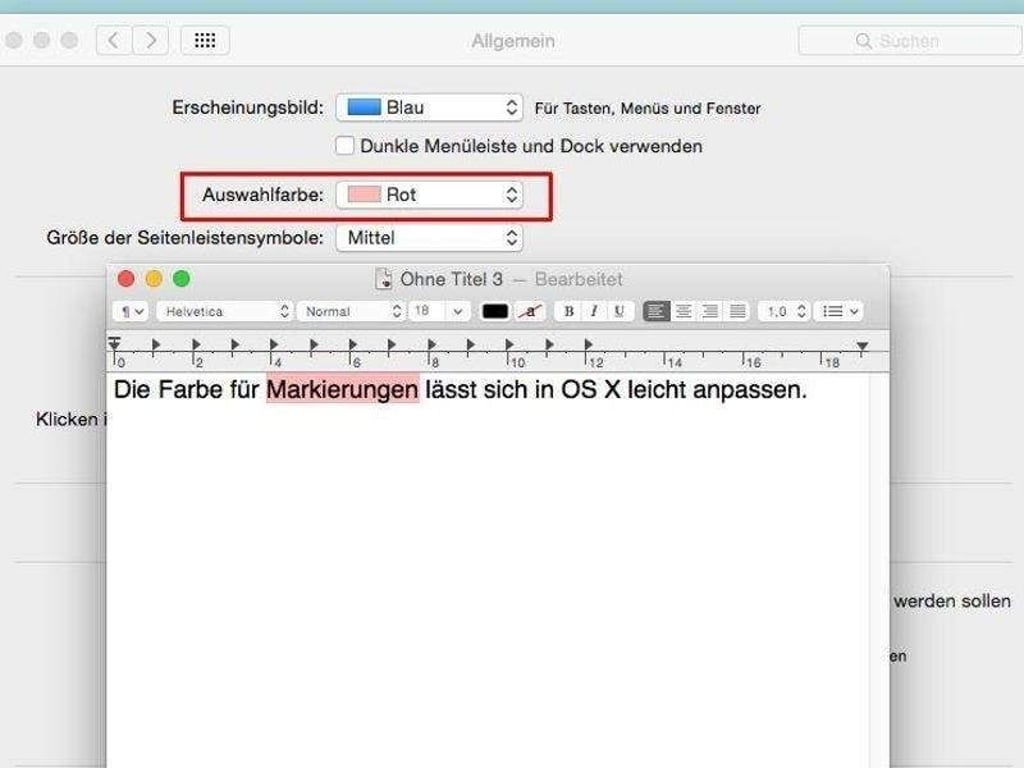Toggle underline formatting in TextEdit

click(x=619, y=312)
